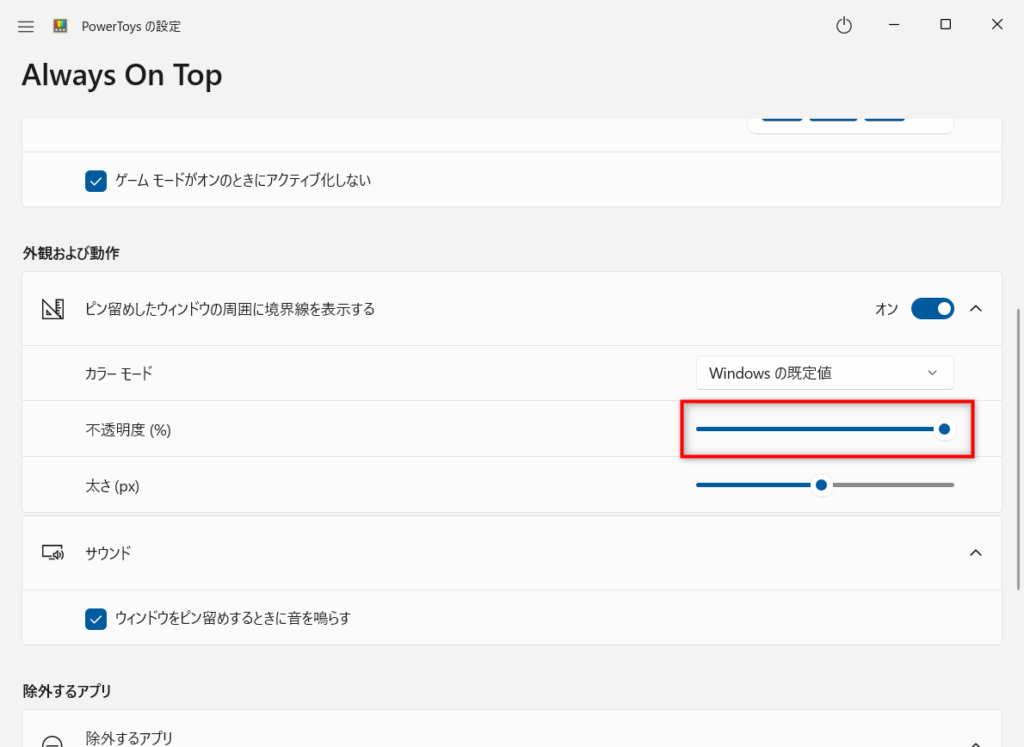Minimize the PowerToys settings window
Screen dimensions: 1024x747
point(894,25)
